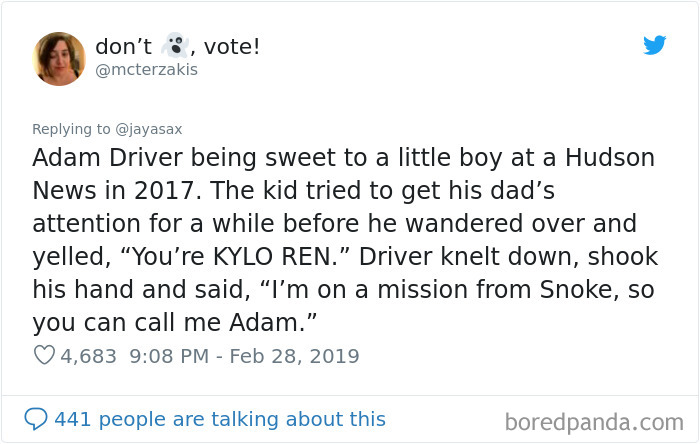Open the @jayasax mention link
The image size is (700, 444).
tap(149, 129)
